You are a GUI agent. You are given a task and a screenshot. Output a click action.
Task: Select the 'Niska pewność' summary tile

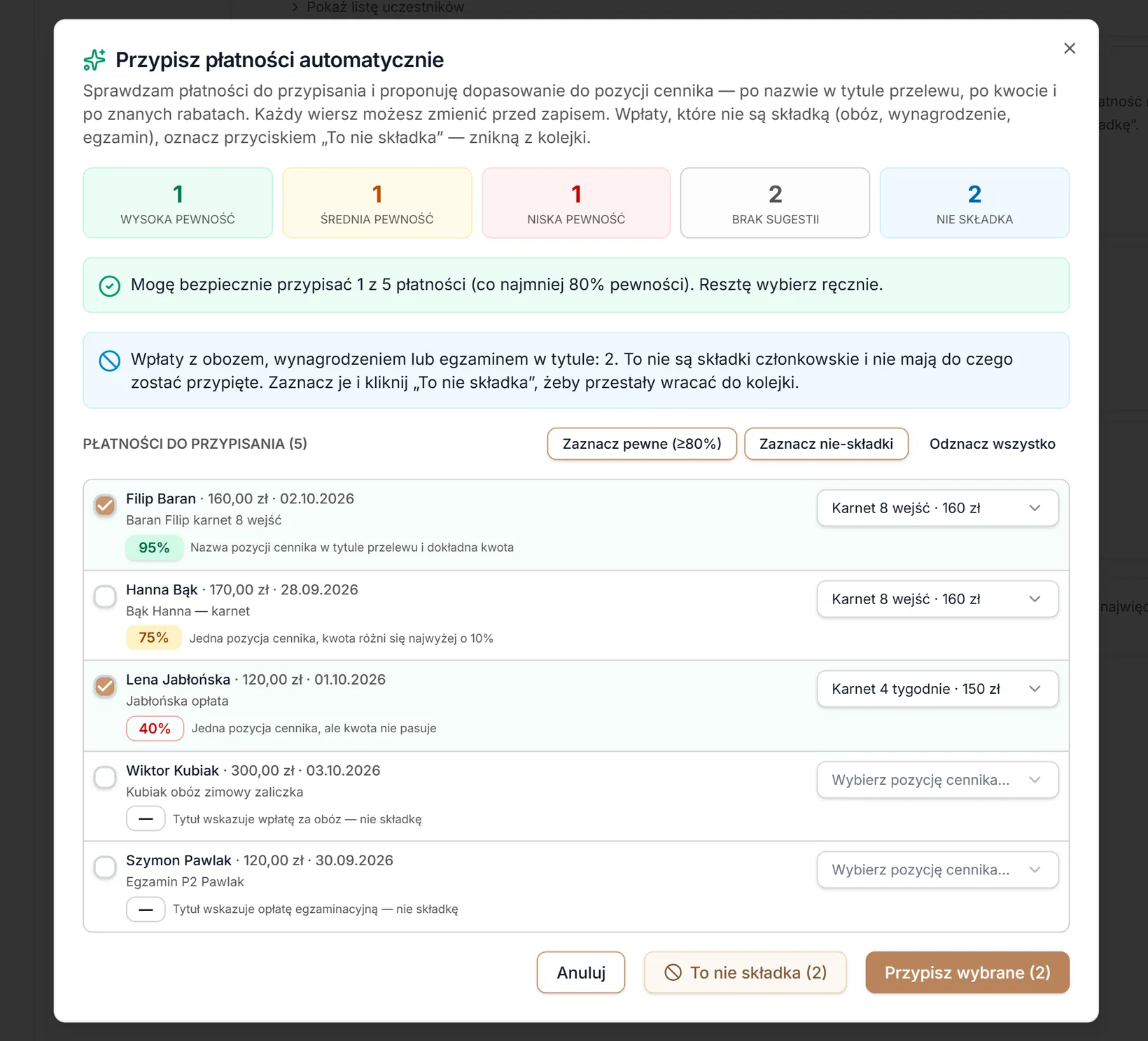coord(576,203)
